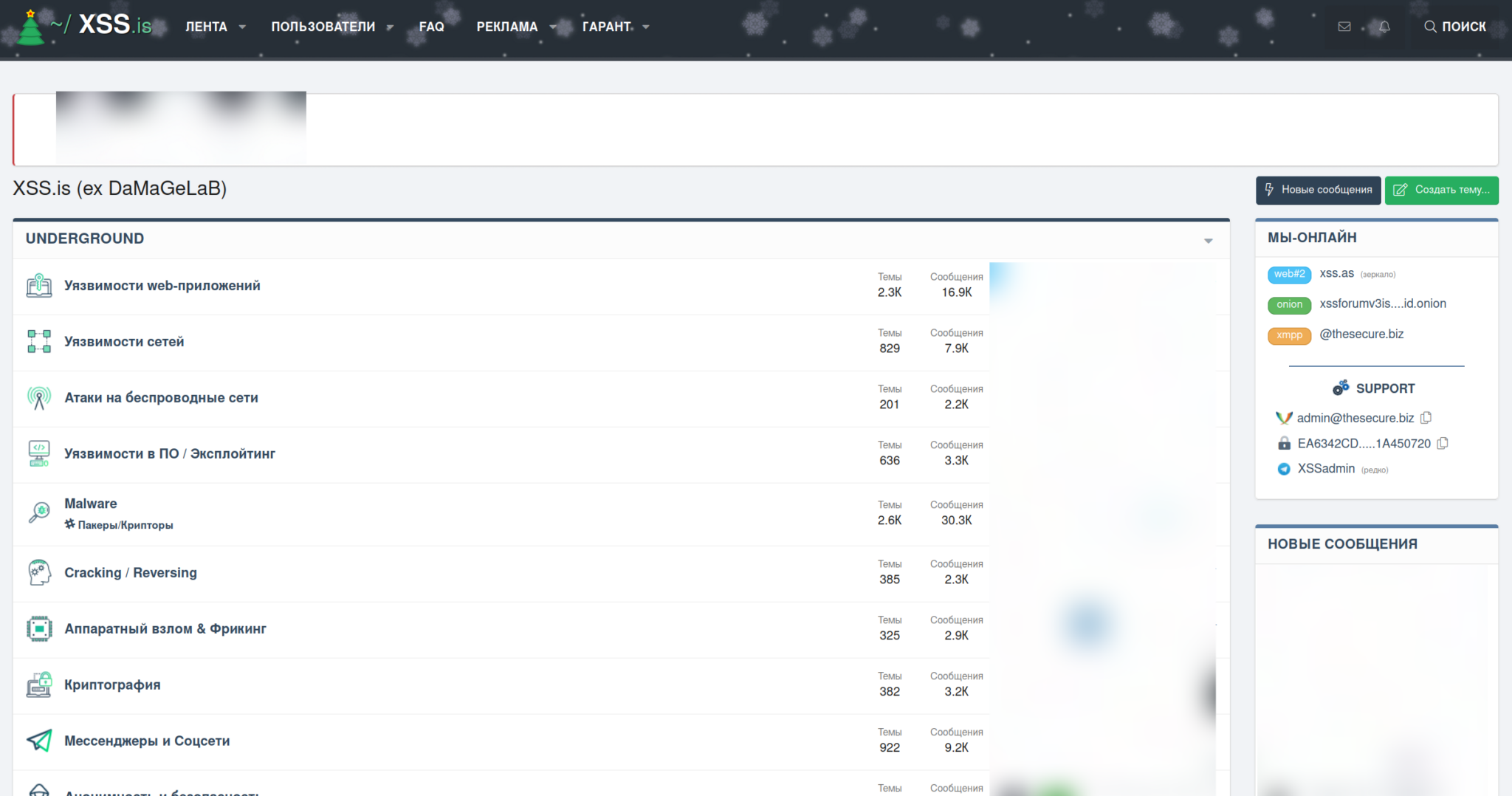Open the FAQ menu item
The width and height of the screenshot is (1512, 796).
(x=430, y=27)
